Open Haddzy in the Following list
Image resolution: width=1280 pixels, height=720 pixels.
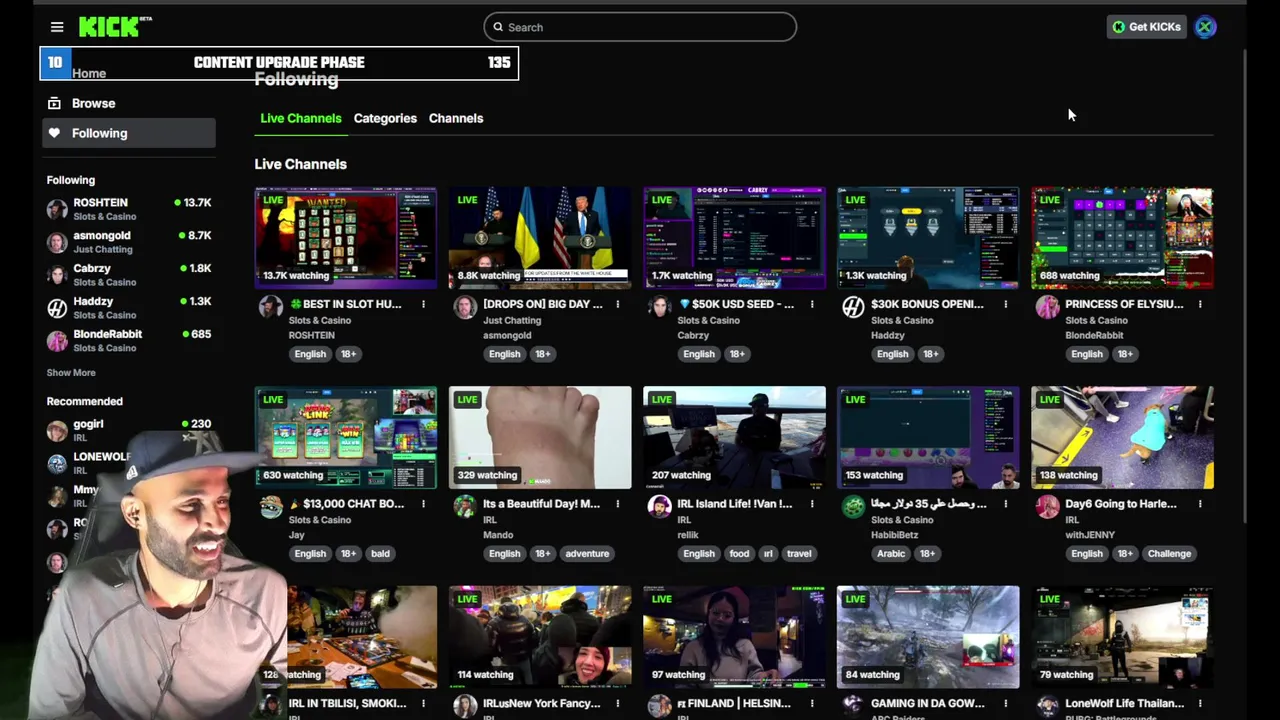[x=128, y=307]
